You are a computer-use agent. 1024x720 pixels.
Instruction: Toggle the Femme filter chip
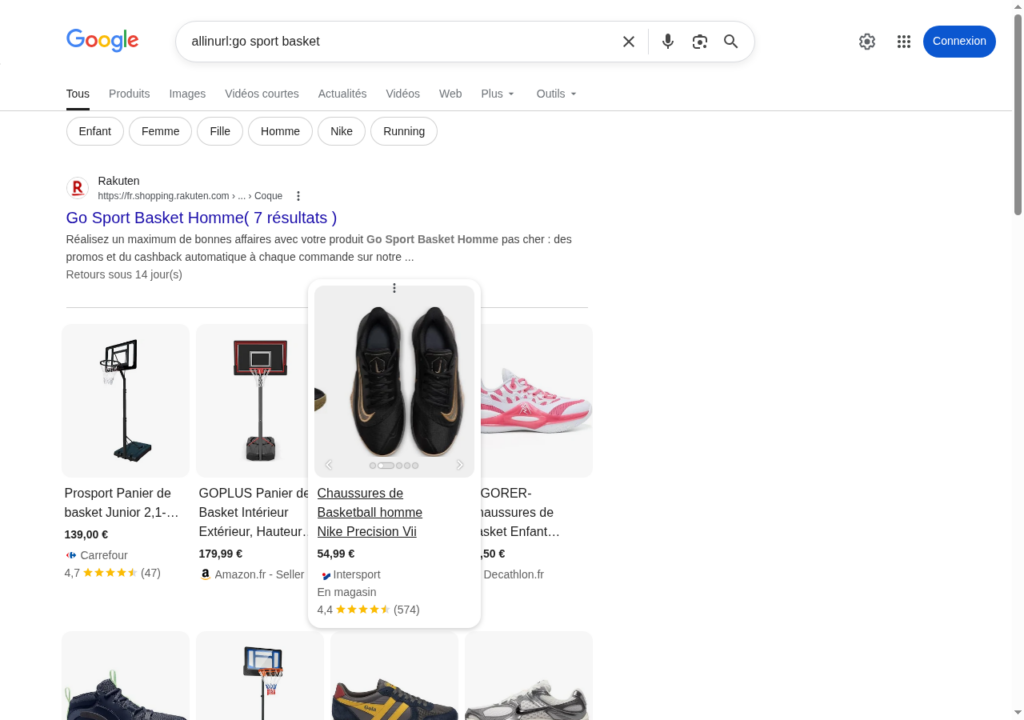[x=160, y=131]
